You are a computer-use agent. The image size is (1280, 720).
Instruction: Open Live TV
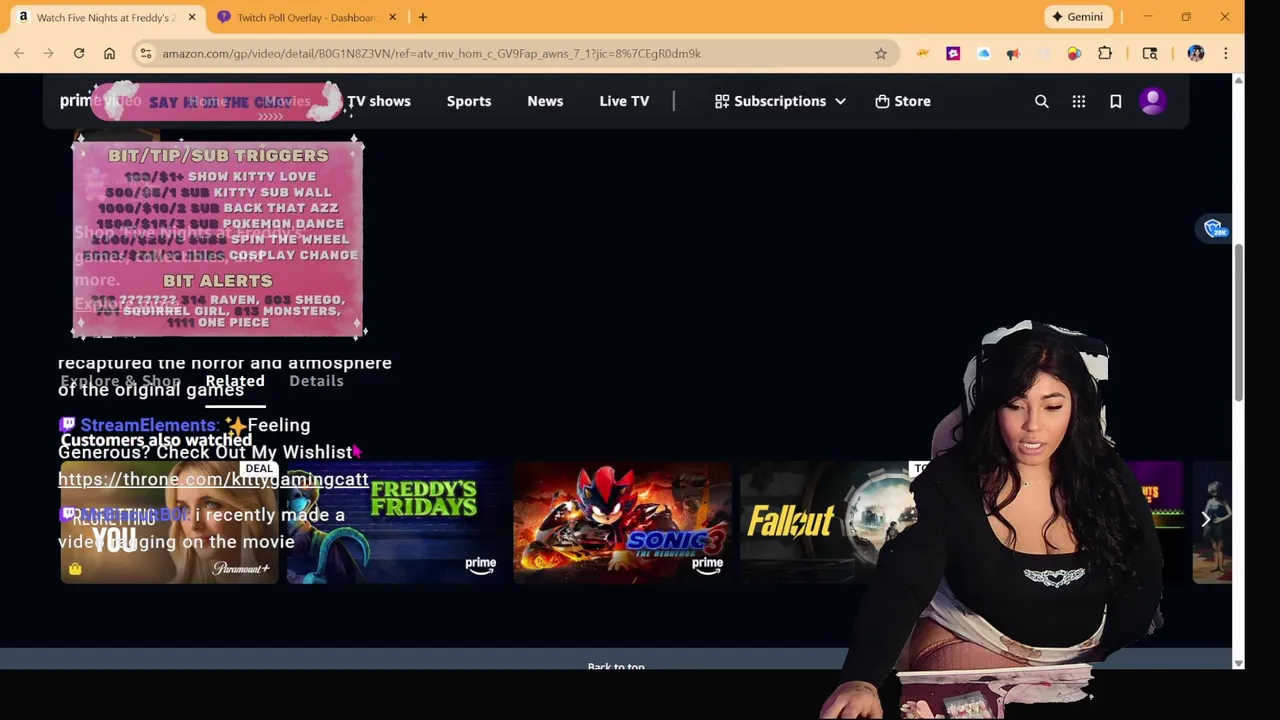click(x=624, y=101)
